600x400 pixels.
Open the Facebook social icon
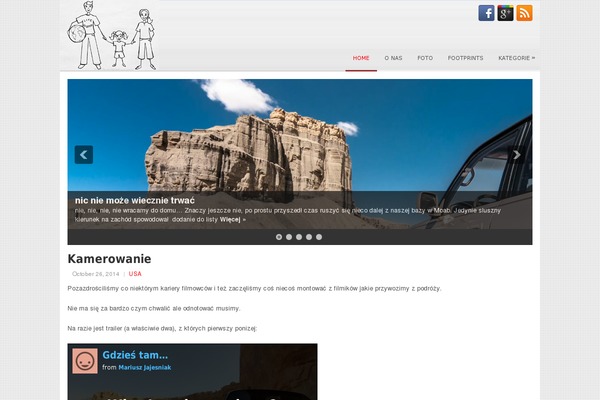pos(486,13)
